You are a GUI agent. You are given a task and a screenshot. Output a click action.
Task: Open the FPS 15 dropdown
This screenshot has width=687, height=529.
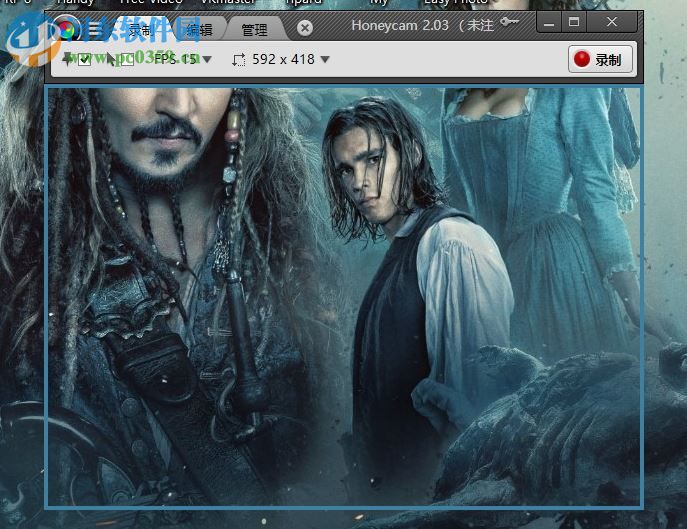(x=183, y=59)
